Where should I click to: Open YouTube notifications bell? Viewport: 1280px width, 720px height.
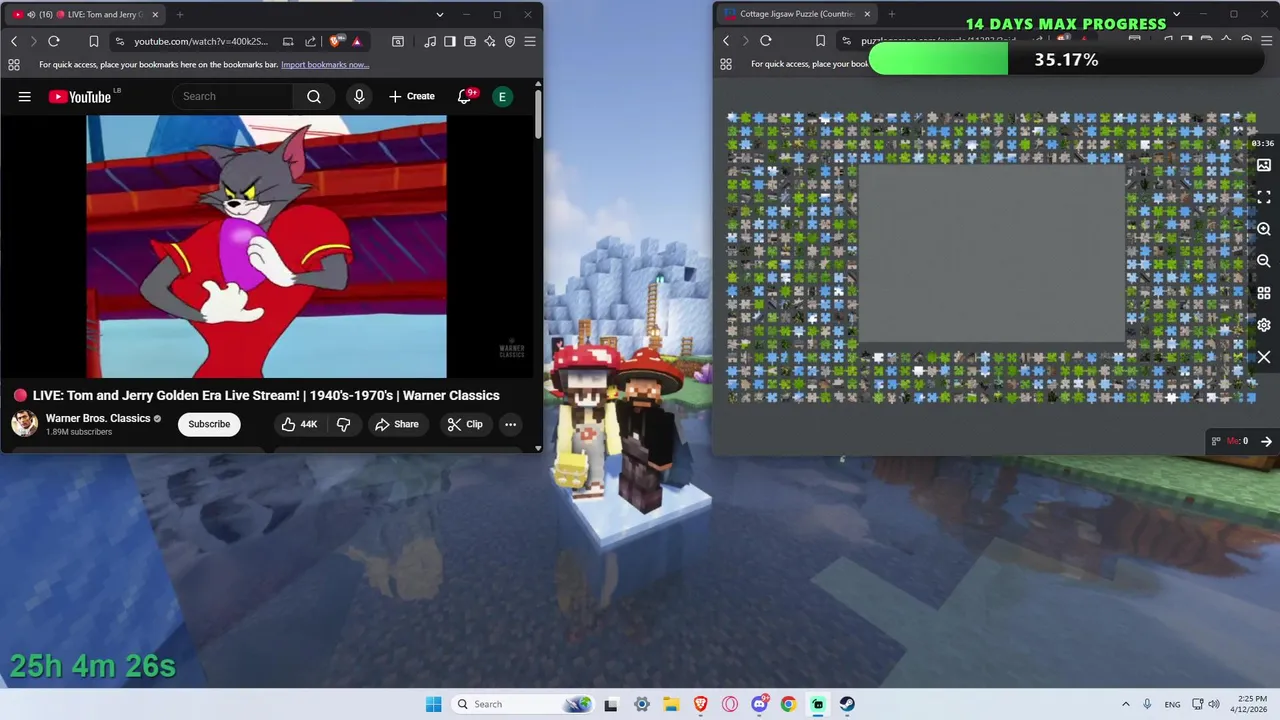[465, 96]
